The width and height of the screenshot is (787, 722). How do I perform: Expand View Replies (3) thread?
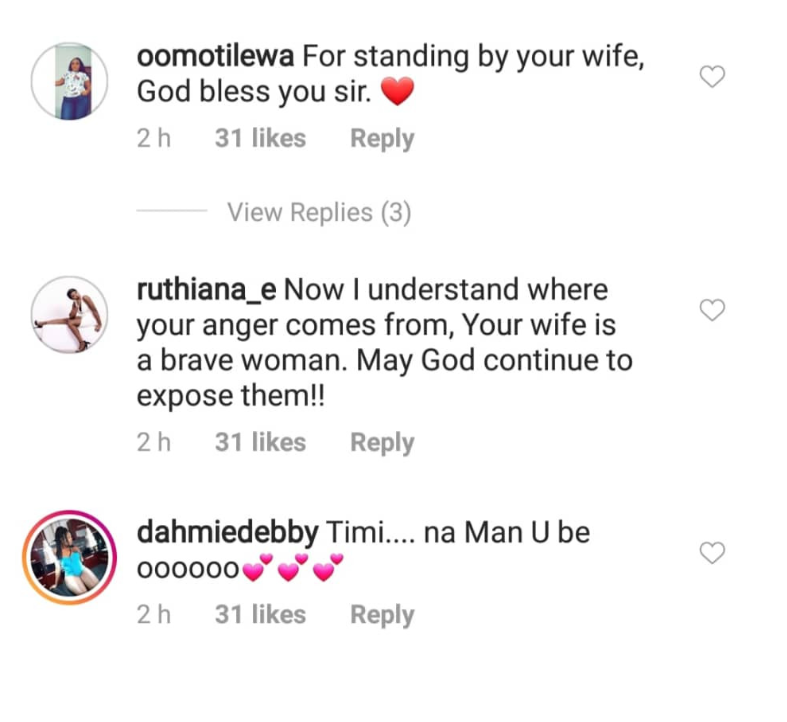(x=318, y=212)
